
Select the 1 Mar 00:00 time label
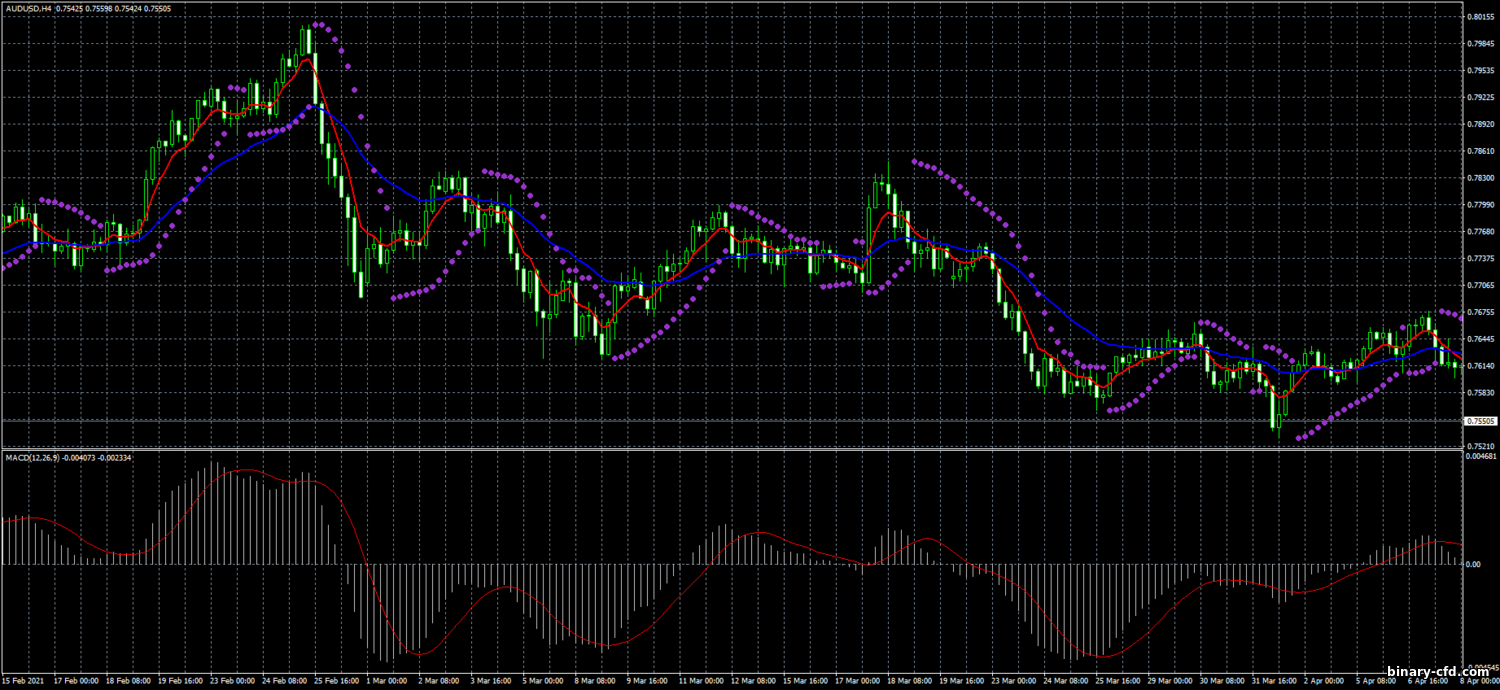pos(389,681)
